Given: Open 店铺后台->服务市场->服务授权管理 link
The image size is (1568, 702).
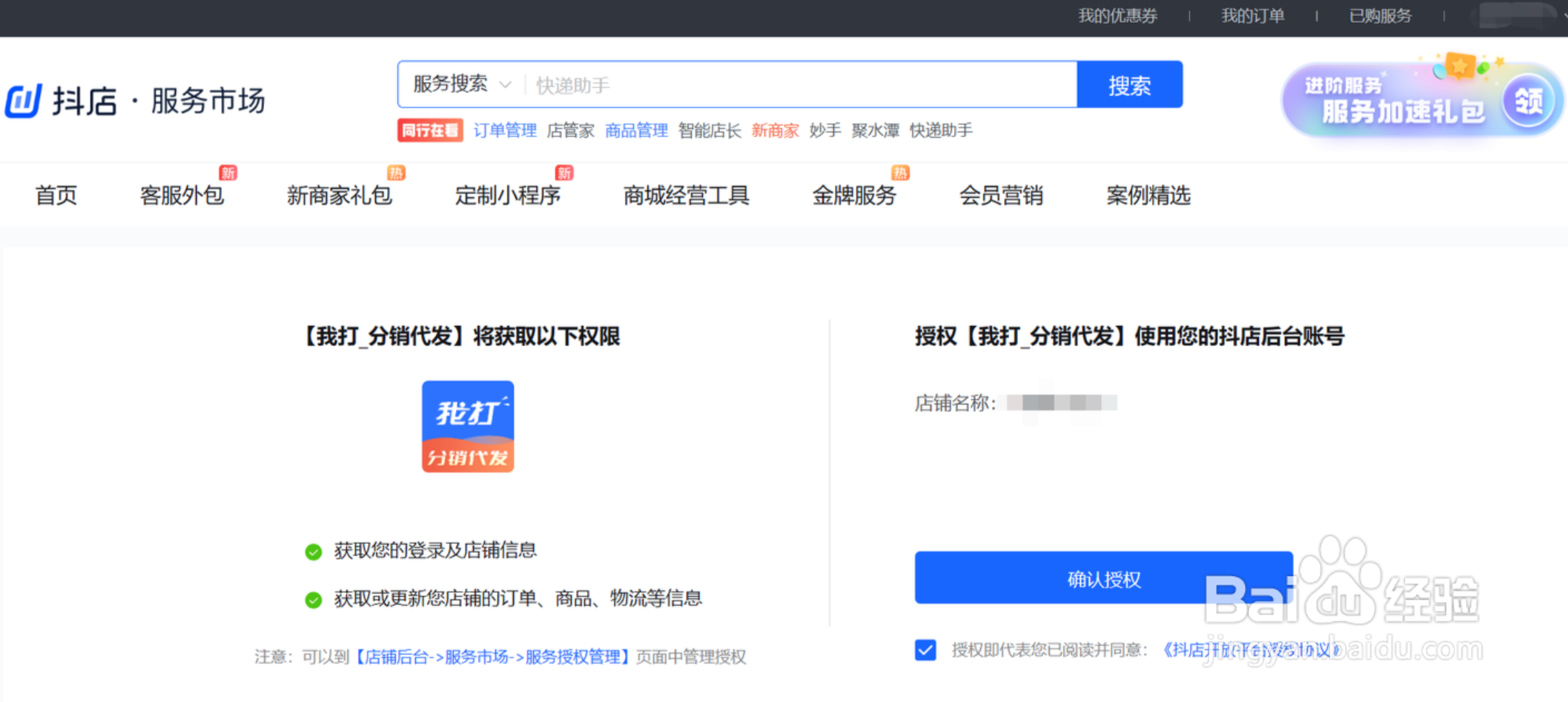Looking at the screenshot, I should [492, 657].
